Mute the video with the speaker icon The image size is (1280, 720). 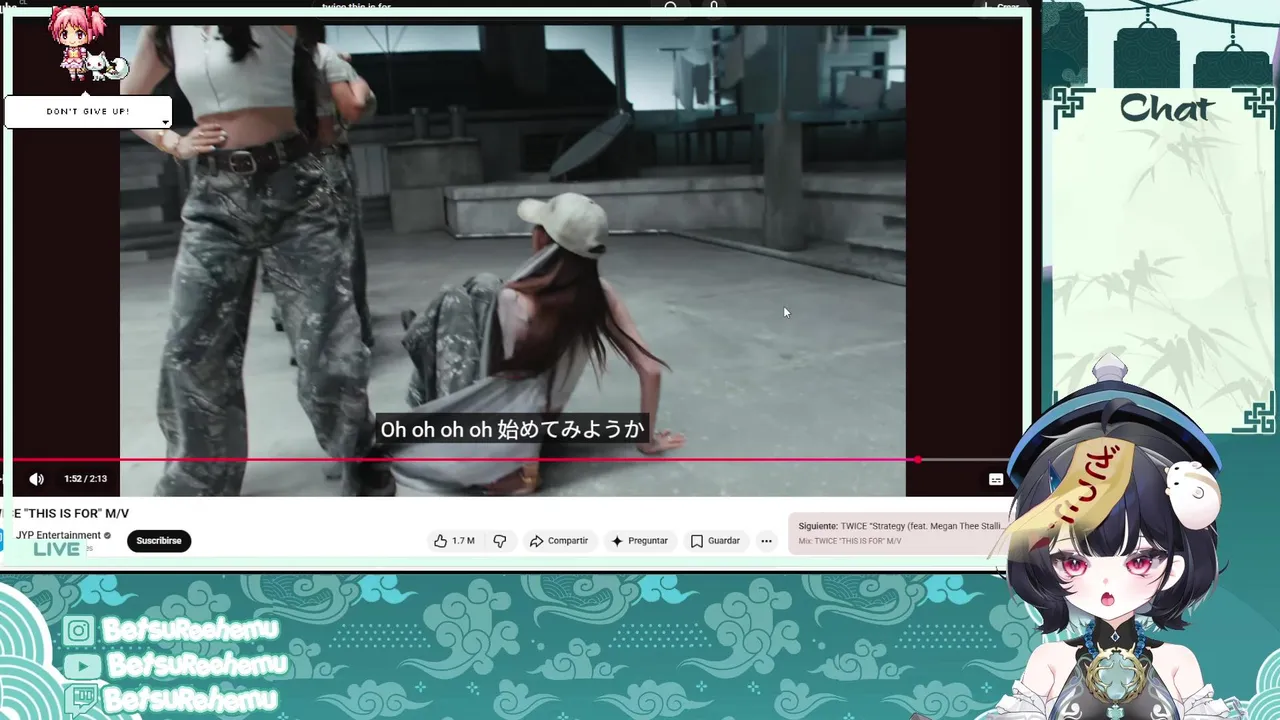(37, 479)
